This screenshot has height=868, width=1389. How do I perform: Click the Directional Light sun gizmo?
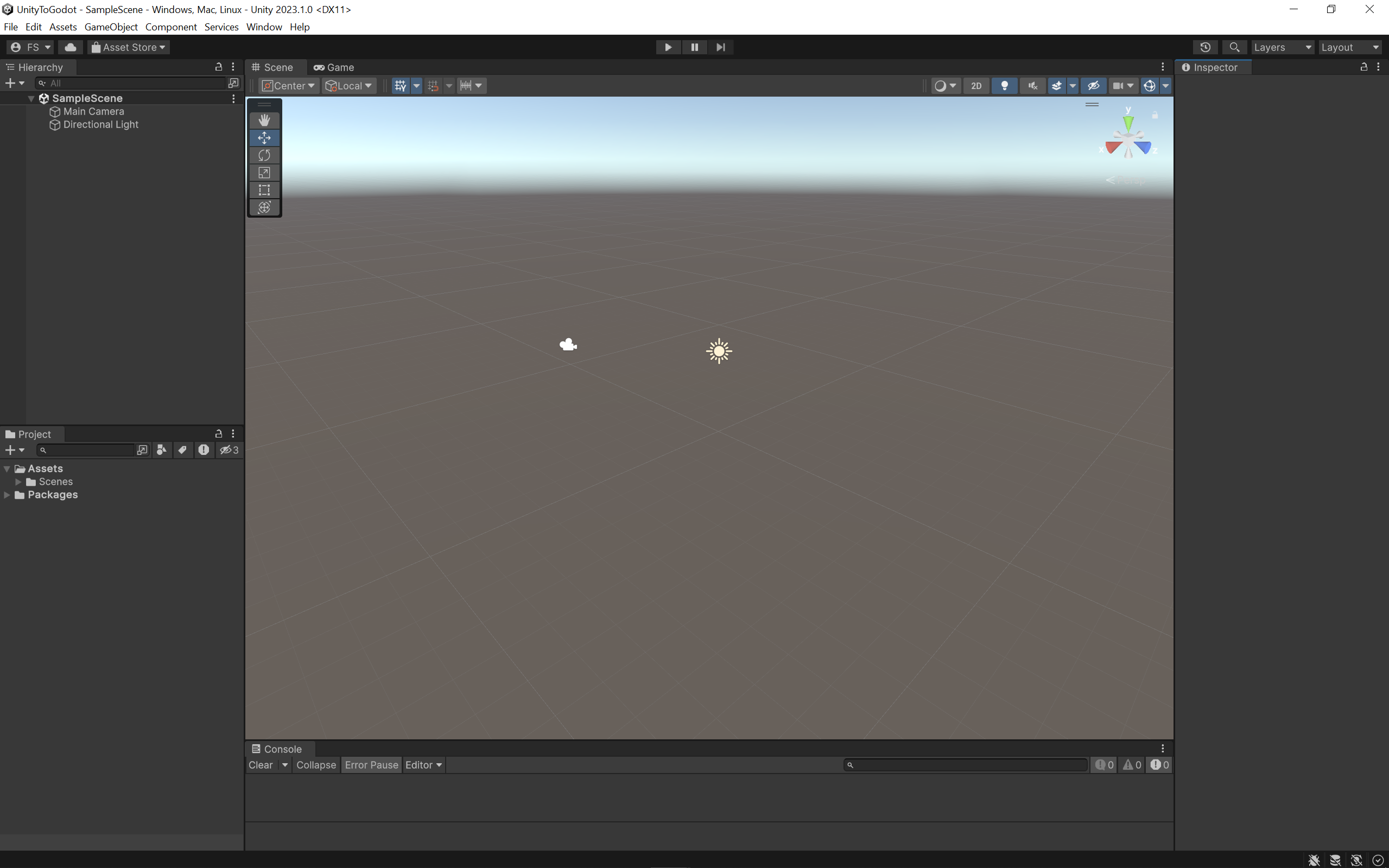coord(719,351)
